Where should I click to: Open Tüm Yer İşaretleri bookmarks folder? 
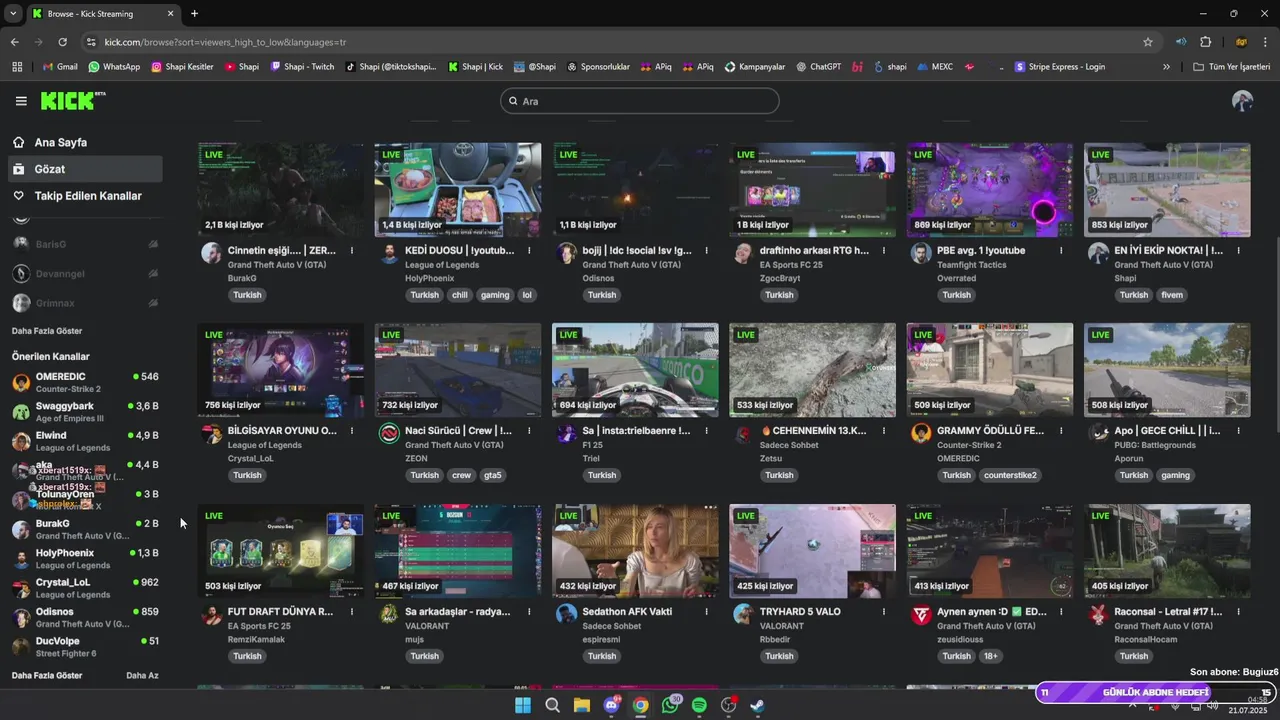1232,67
